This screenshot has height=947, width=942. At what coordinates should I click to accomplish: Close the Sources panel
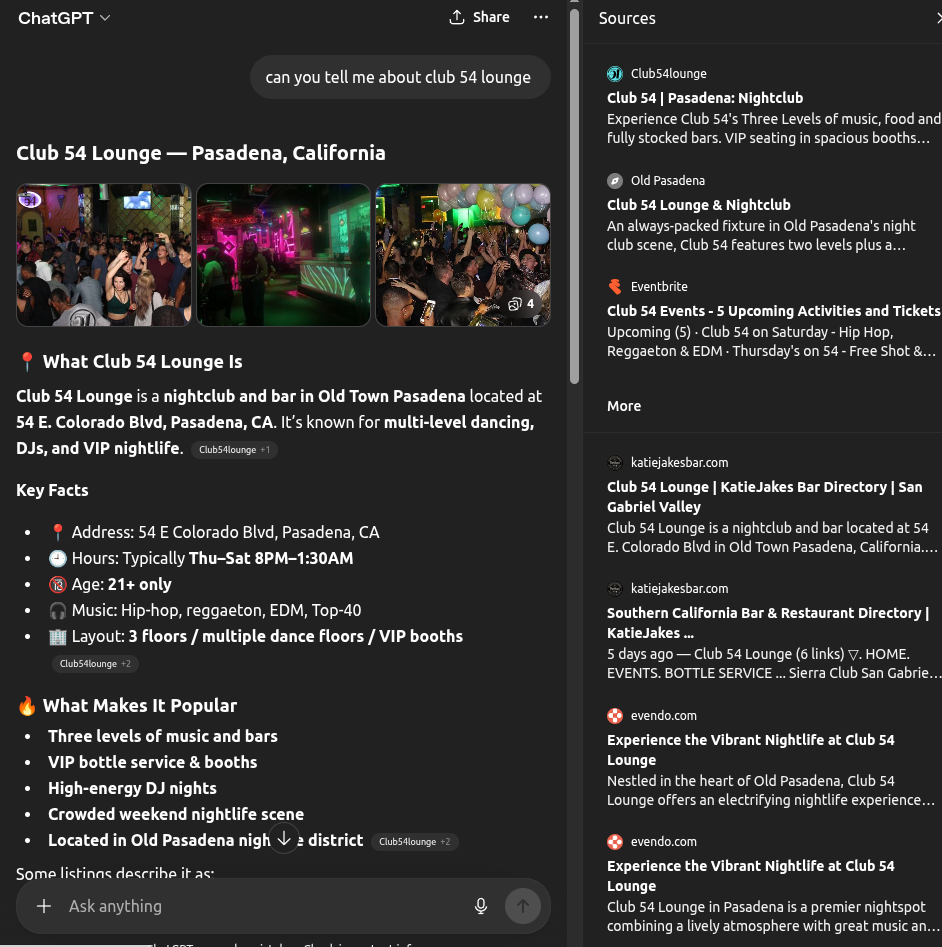pos(939,18)
